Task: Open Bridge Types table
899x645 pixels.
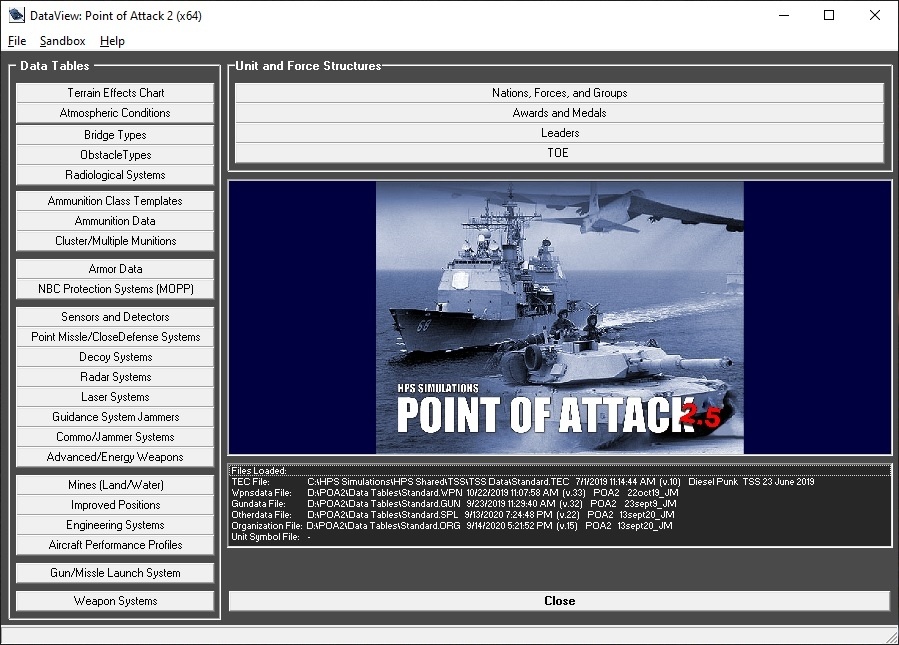Action: (115, 135)
